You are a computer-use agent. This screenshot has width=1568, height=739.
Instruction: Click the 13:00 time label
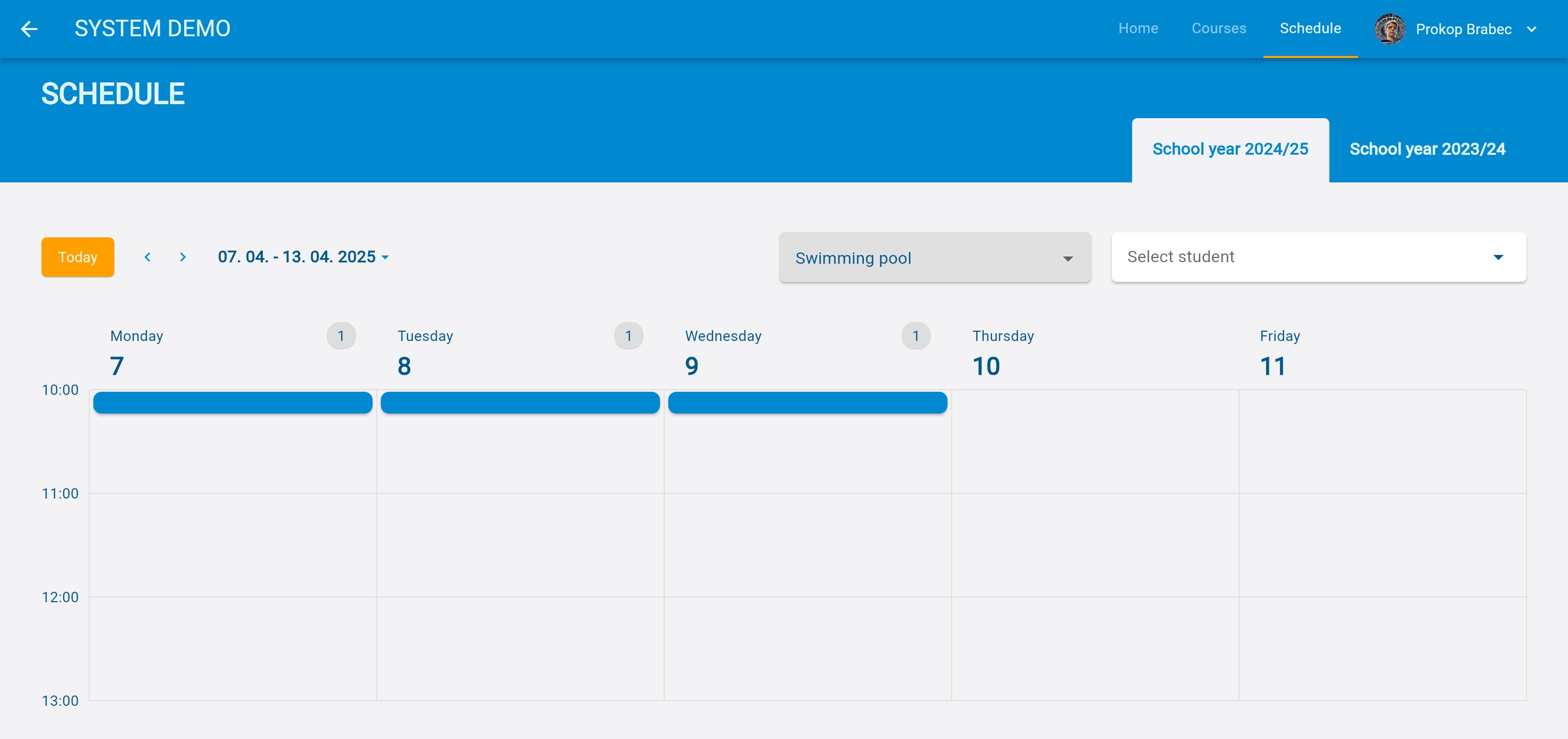pos(60,701)
